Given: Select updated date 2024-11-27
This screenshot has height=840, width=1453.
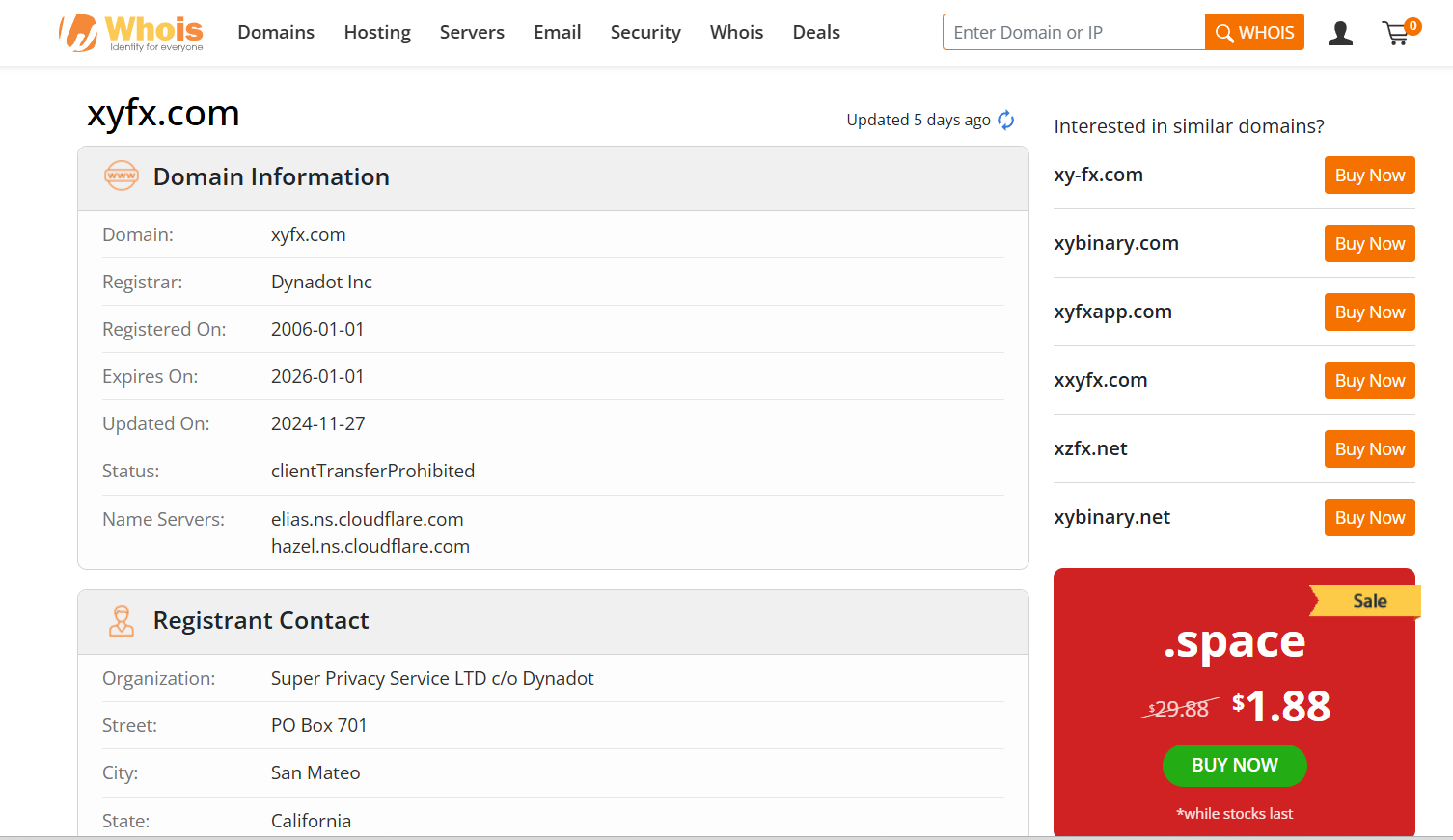Looking at the screenshot, I should pyautogui.click(x=317, y=423).
